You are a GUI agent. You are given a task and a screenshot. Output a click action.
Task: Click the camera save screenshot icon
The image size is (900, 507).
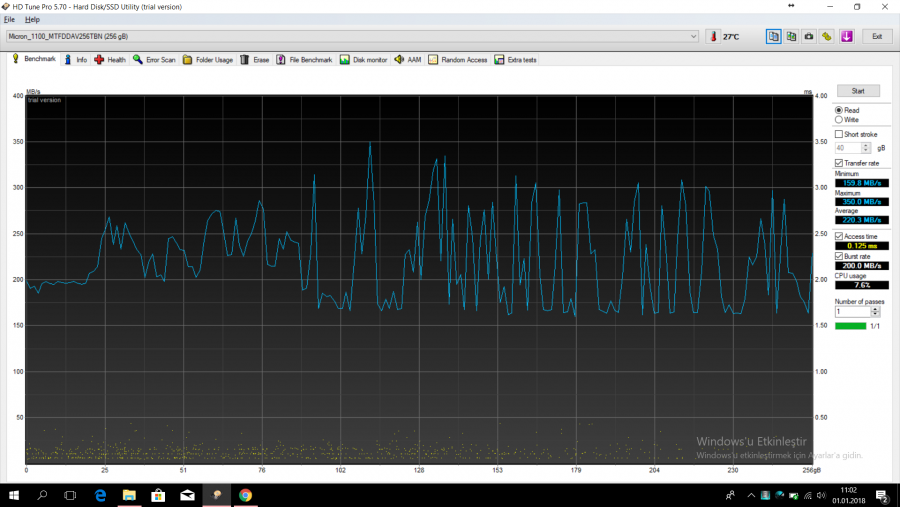click(809, 36)
